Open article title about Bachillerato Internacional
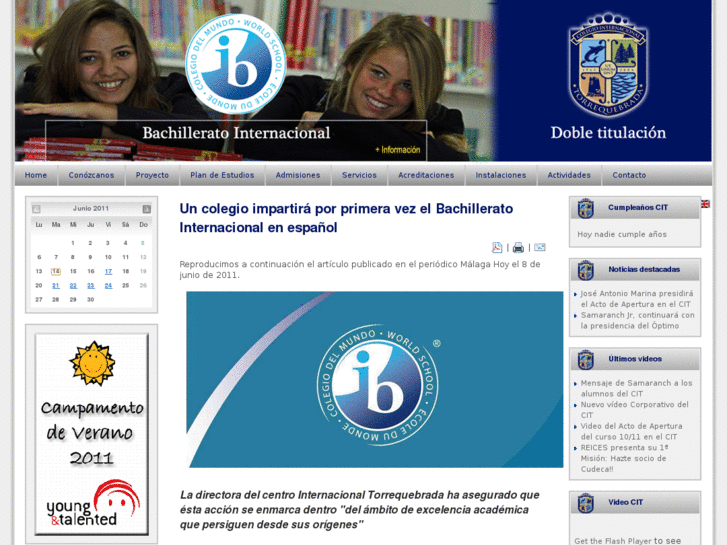727x545 pixels. pos(346,218)
